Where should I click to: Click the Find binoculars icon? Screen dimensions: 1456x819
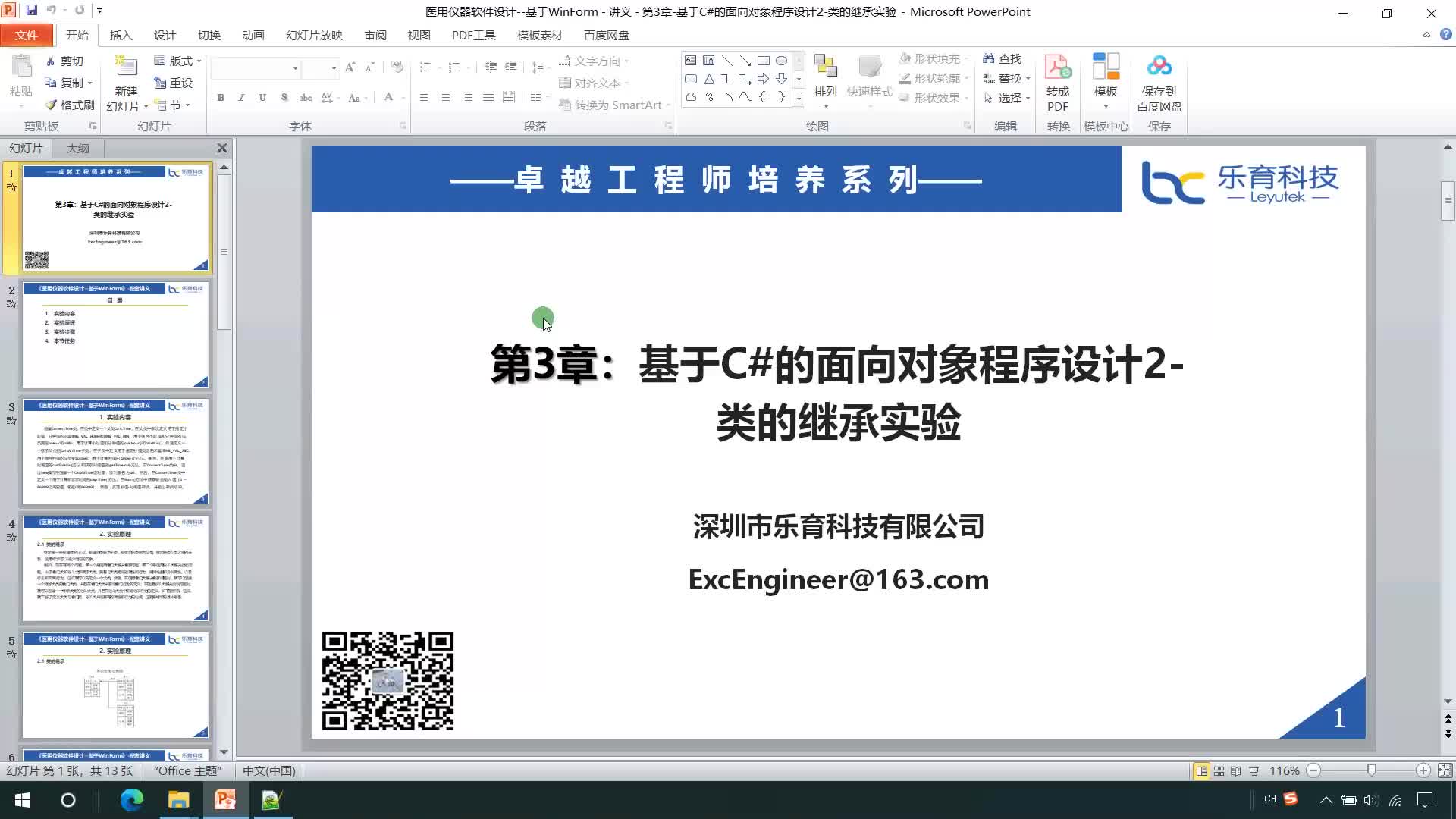(989, 58)
